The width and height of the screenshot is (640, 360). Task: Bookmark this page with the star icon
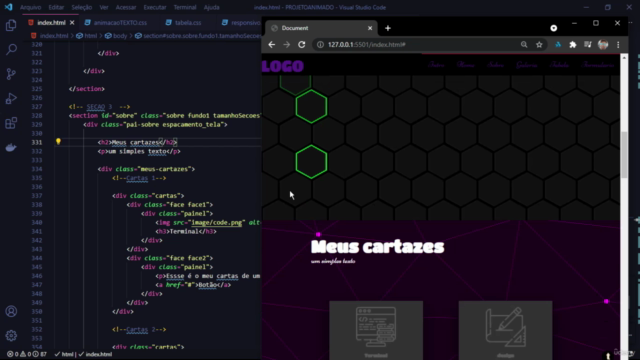[x=539, y=44]
